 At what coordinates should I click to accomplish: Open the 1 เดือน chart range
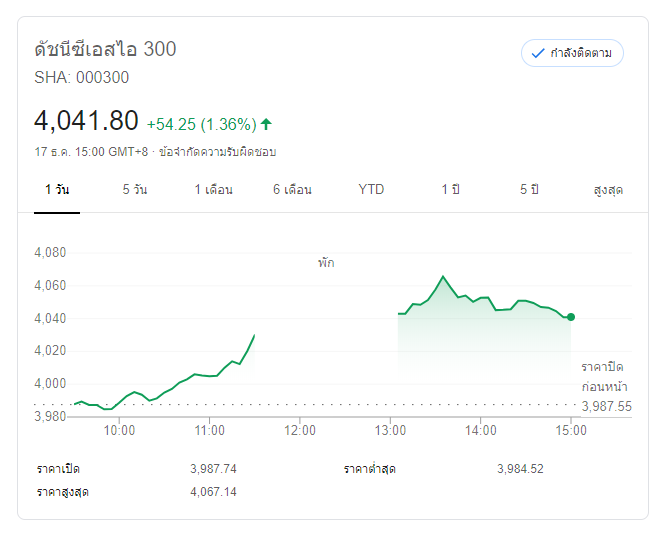click(213, 189)
